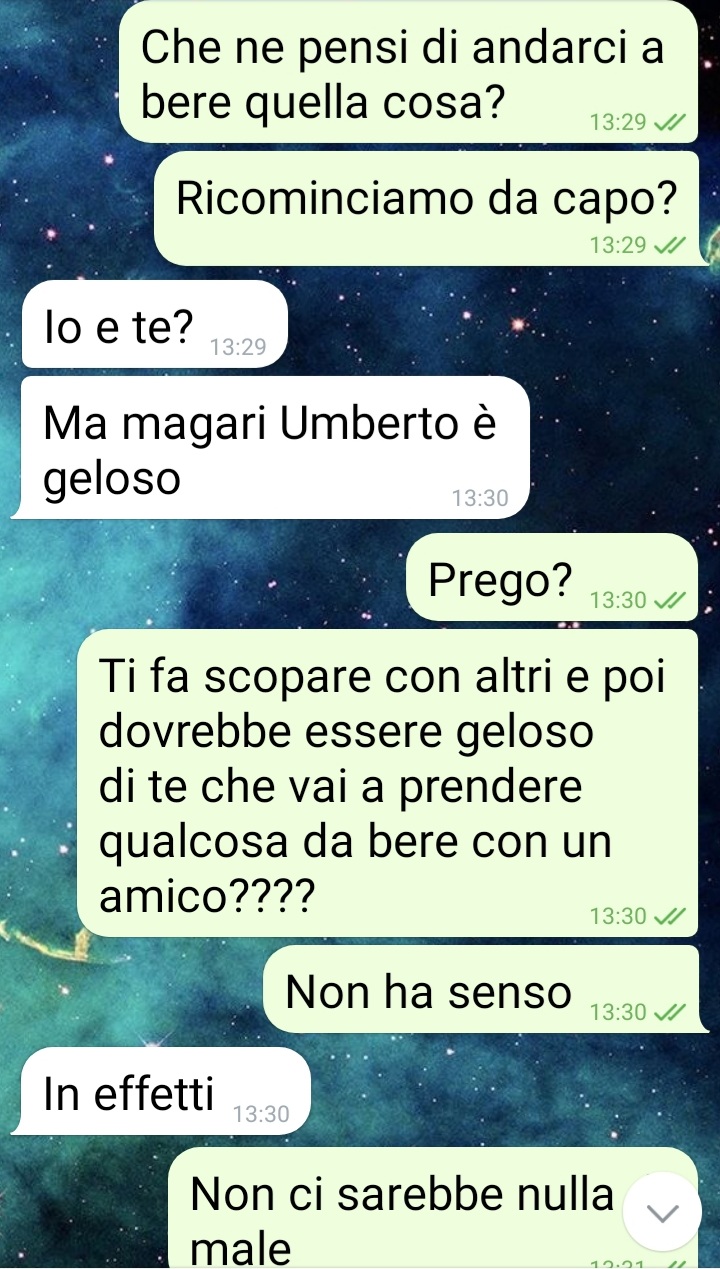Tap the scroll-to-bottom chevron button
Screen dimensions: 720x1269
pyautogui.click(x=662, y=1212)
